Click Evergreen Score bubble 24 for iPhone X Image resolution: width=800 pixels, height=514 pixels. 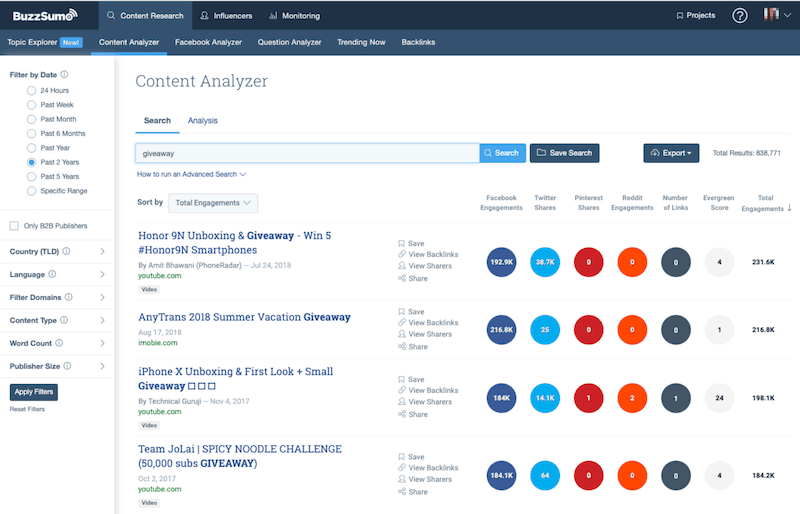coord(719,398)
